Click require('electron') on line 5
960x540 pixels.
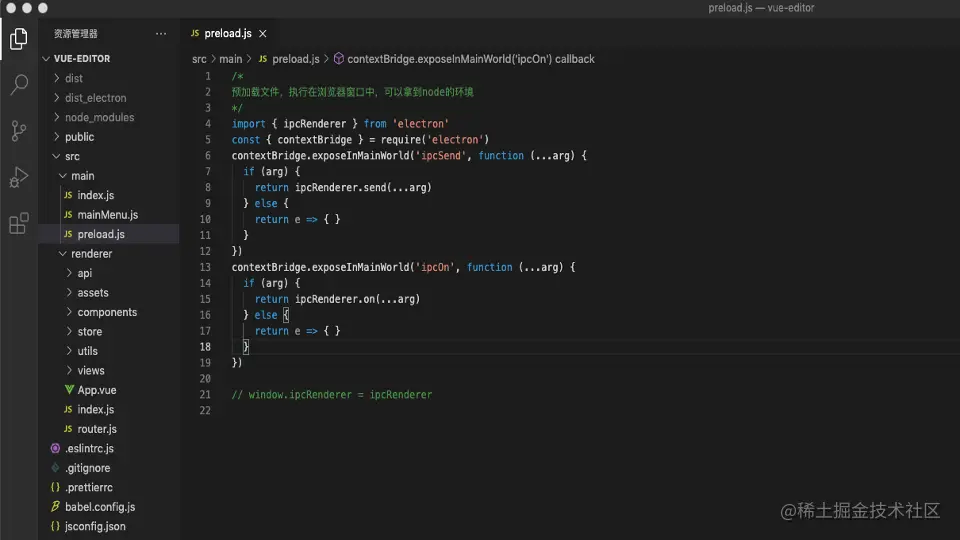click(435, 140)
